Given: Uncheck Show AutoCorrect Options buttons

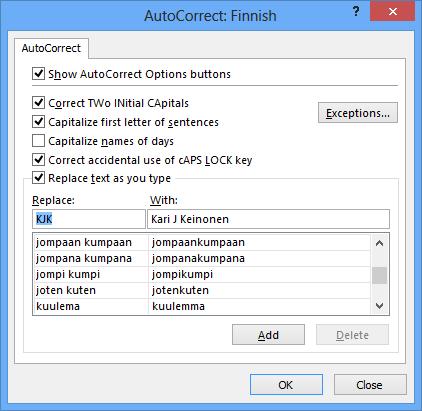Looking at the screenshot, I should coord(39,74).
